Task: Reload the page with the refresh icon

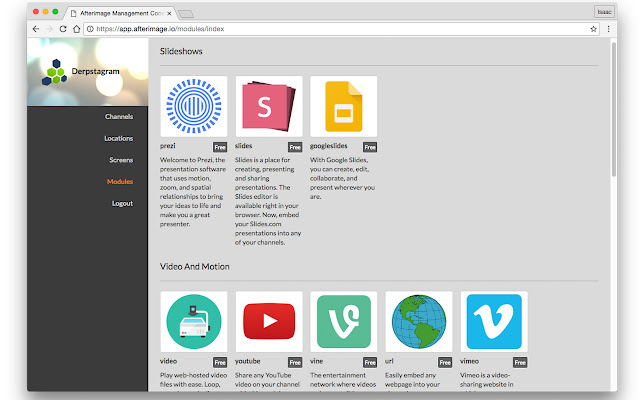Action: [63, 29]
